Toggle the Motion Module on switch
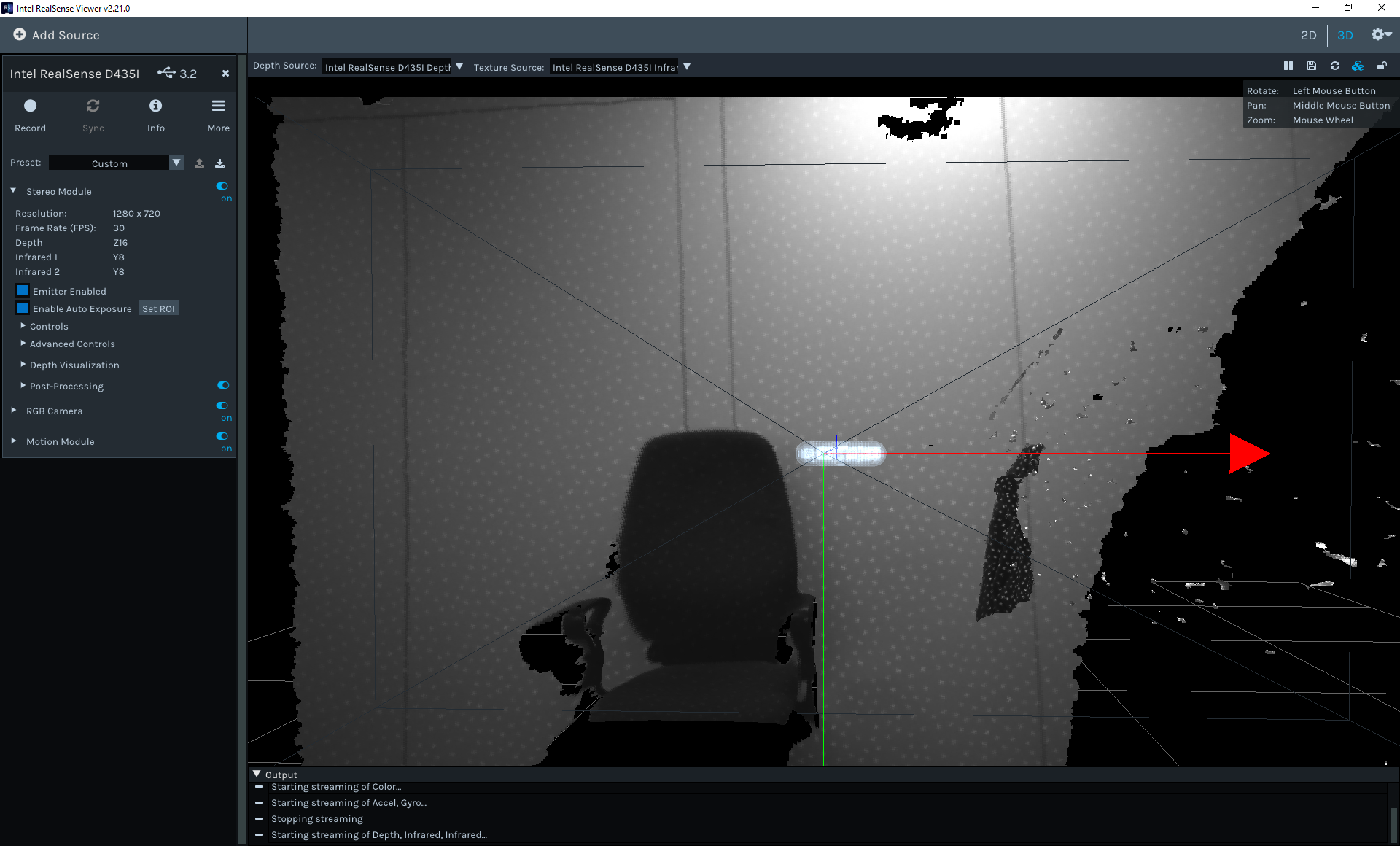 coord(222,436)
